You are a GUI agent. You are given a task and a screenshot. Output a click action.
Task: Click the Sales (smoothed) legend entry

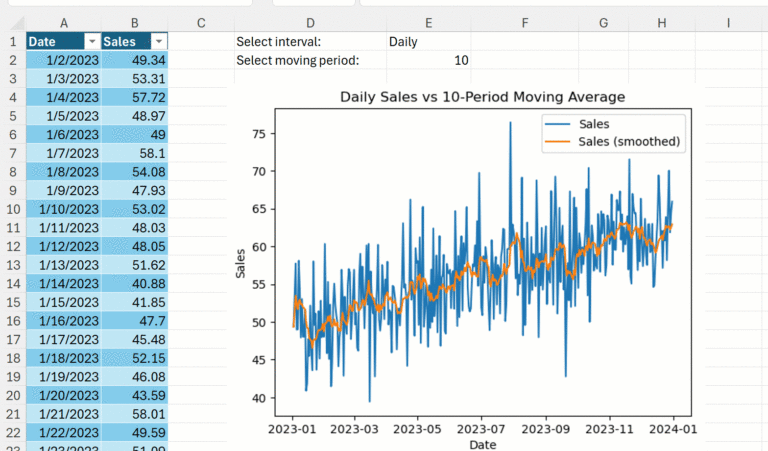pos(630,142)
